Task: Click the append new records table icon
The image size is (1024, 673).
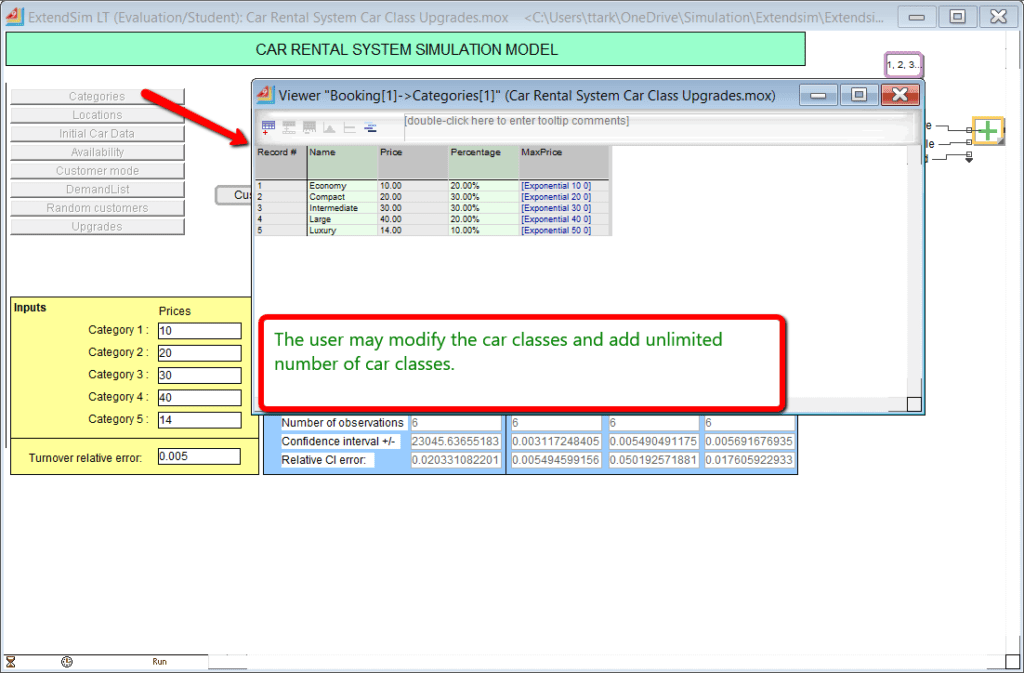Action: (x=268, y=127)
